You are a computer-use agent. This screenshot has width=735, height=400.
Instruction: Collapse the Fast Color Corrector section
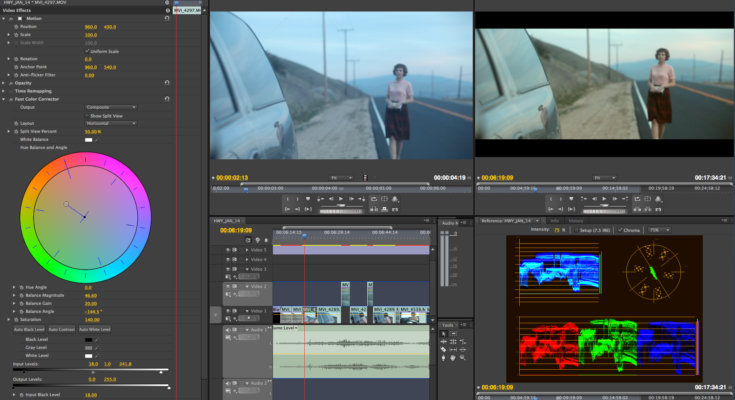[4, 99]
